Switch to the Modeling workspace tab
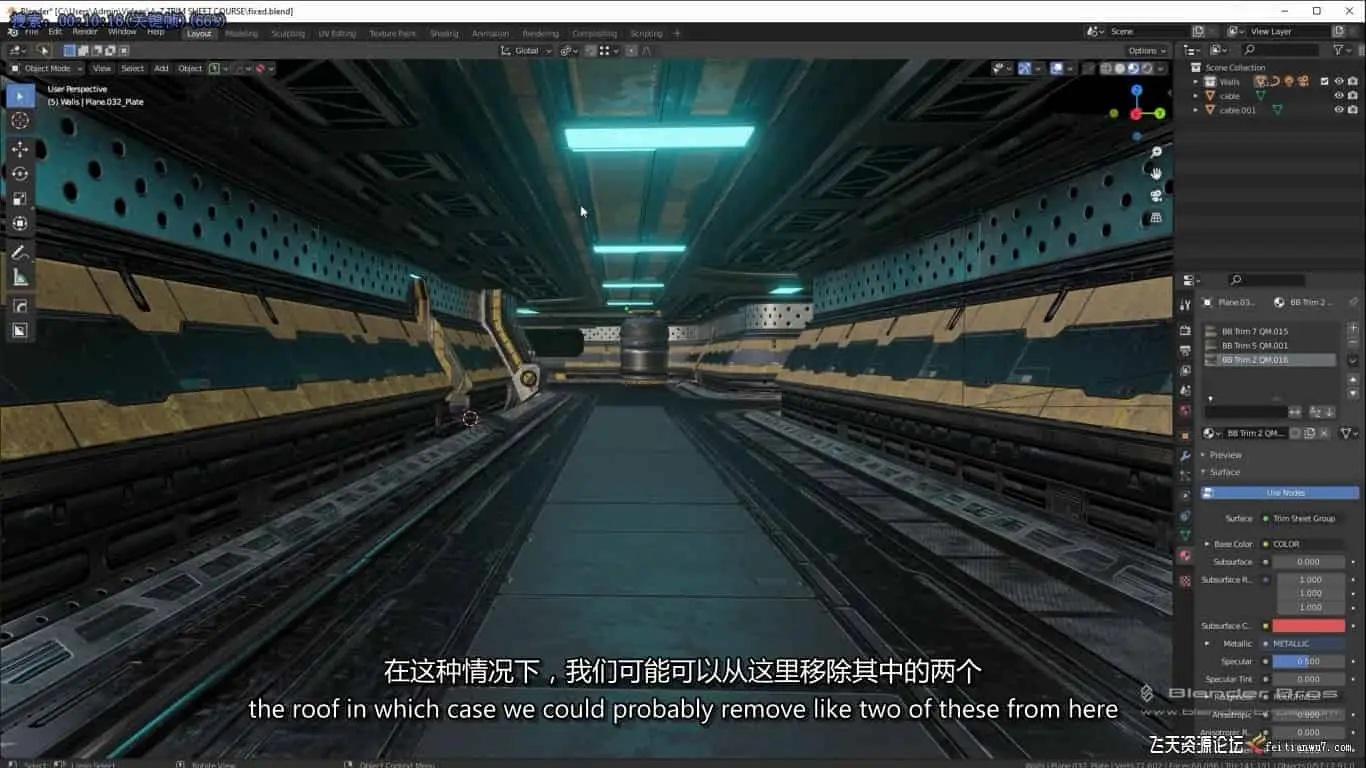Image resolution: width=1366 pixels, height=768 pixels. click(x=241, y=33)
